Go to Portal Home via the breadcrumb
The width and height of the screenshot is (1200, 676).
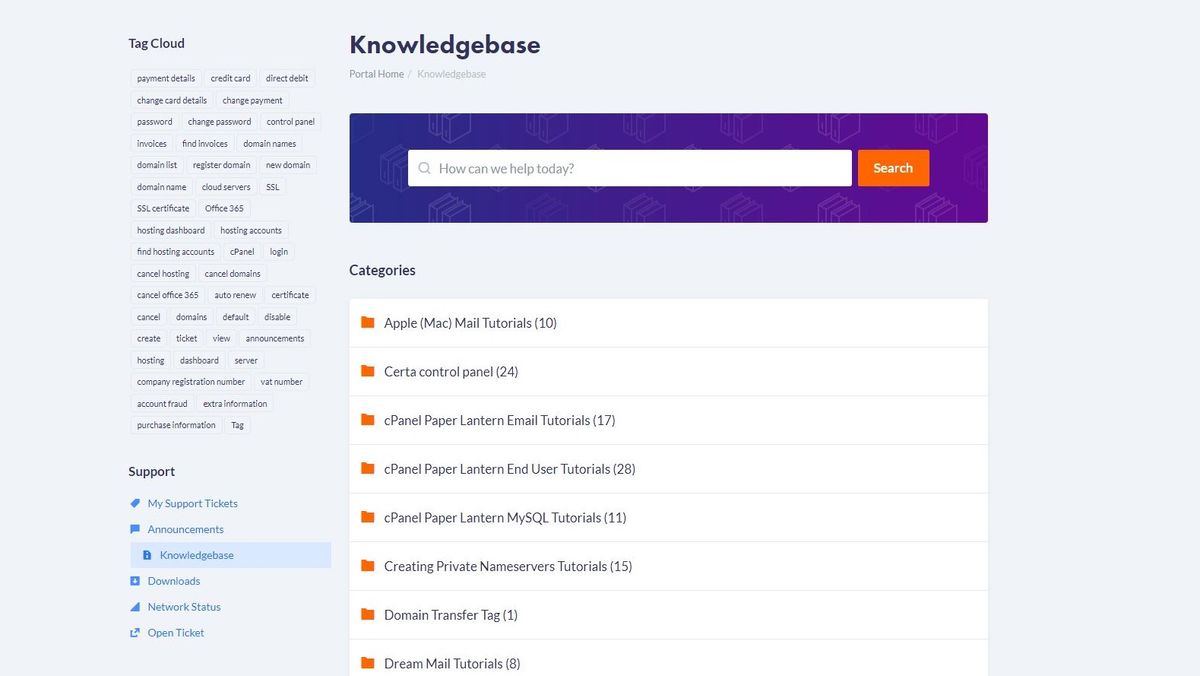click(x=375, y=74)
